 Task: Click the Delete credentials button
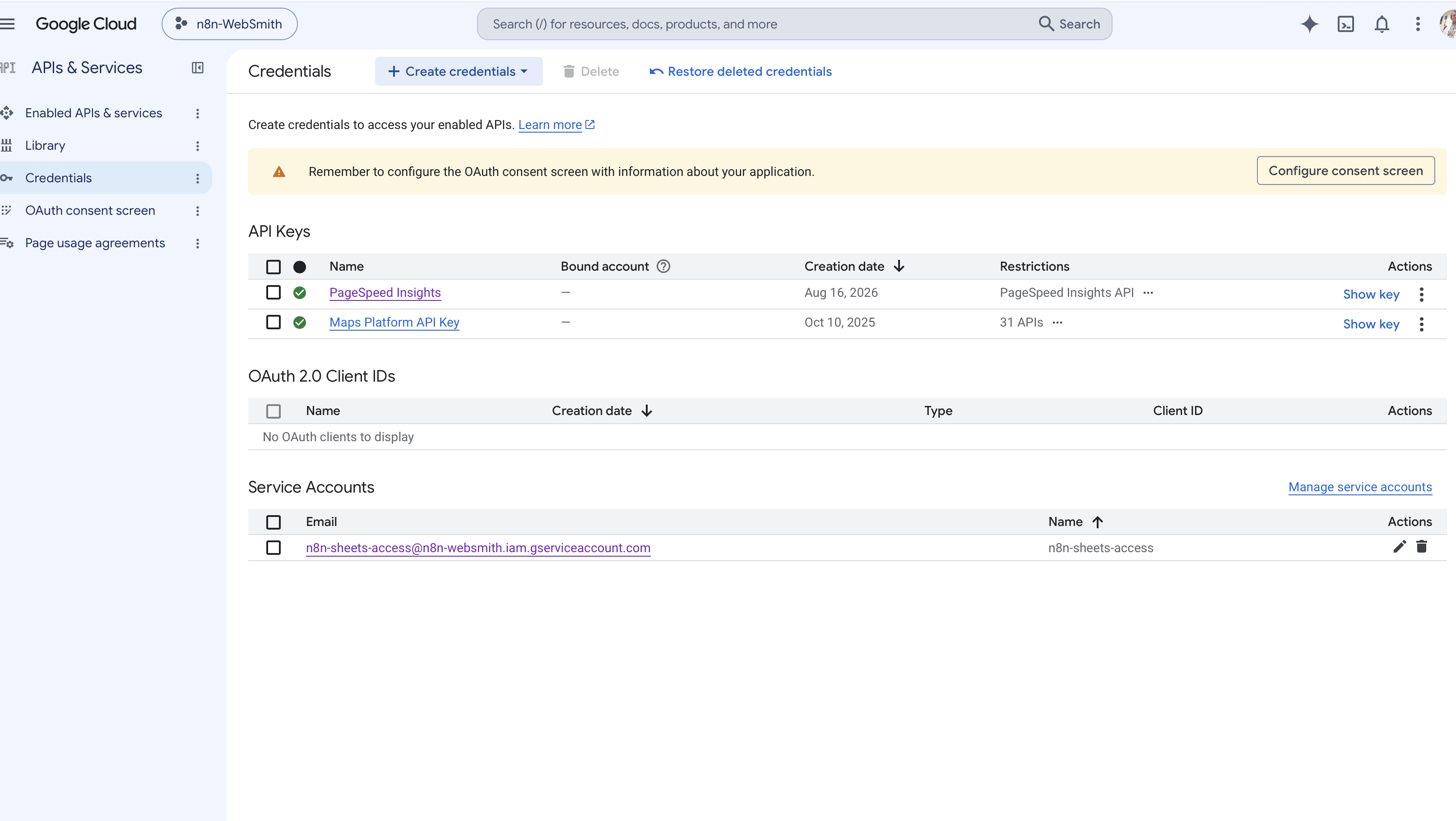[x=591, y=71]
